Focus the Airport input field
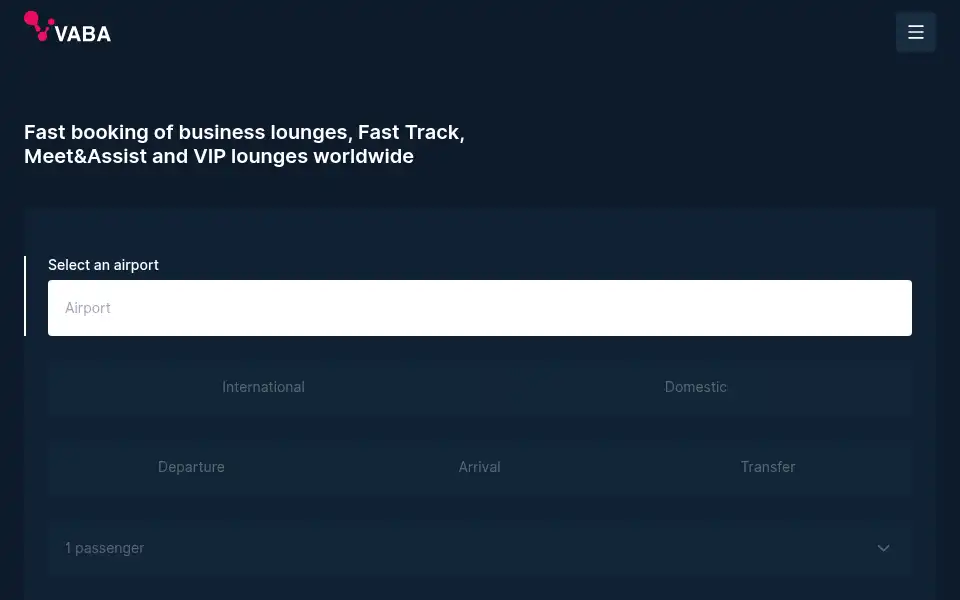Screen dimensions: 960x600 pyautogui.click(x=480, y=308)
